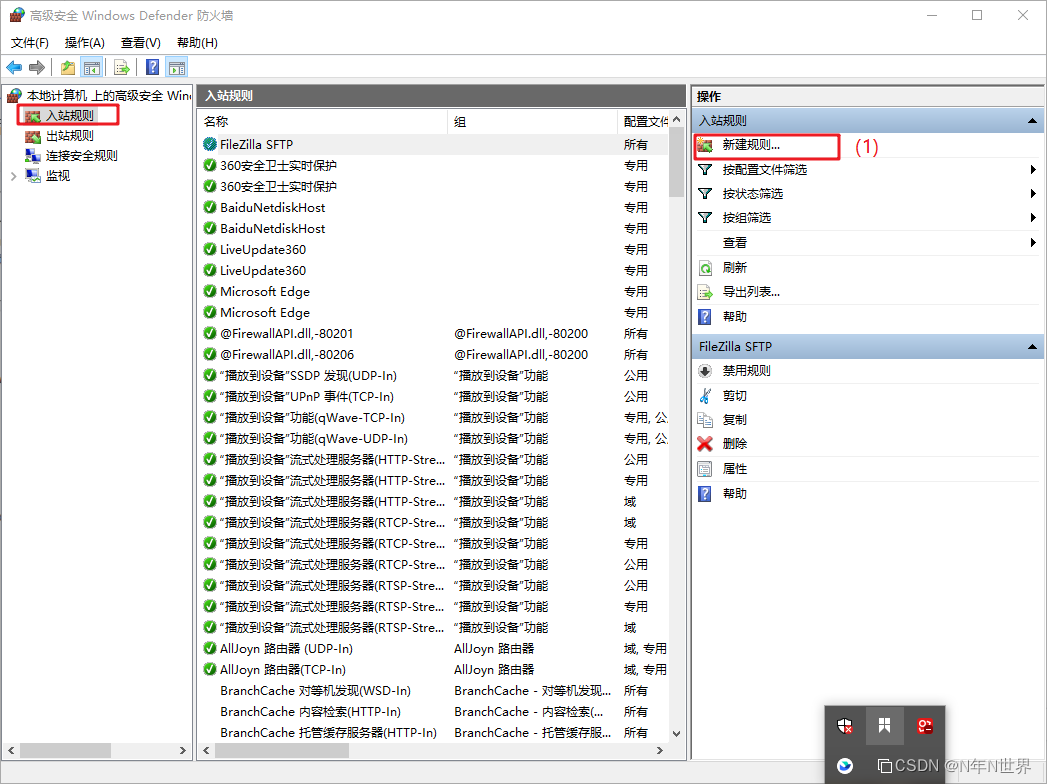Select BranchCache 对等机发现(WSD-In) rule
This screenshot has height=784, width=1047.
(434, 691)
